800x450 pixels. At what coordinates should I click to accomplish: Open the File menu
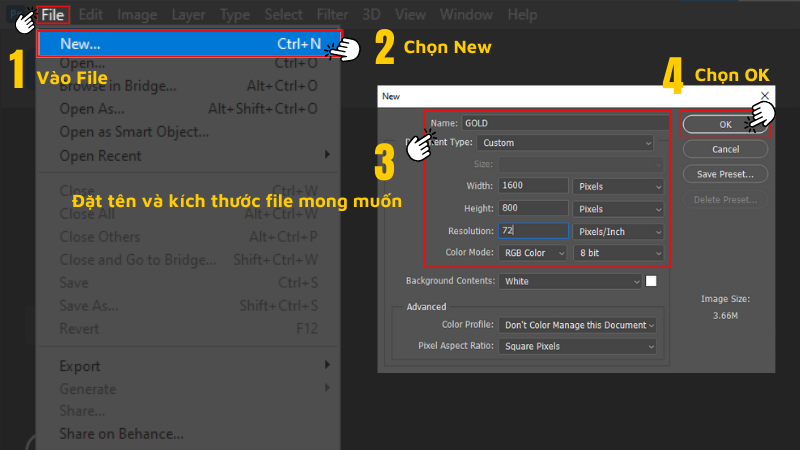pos(53,15)
